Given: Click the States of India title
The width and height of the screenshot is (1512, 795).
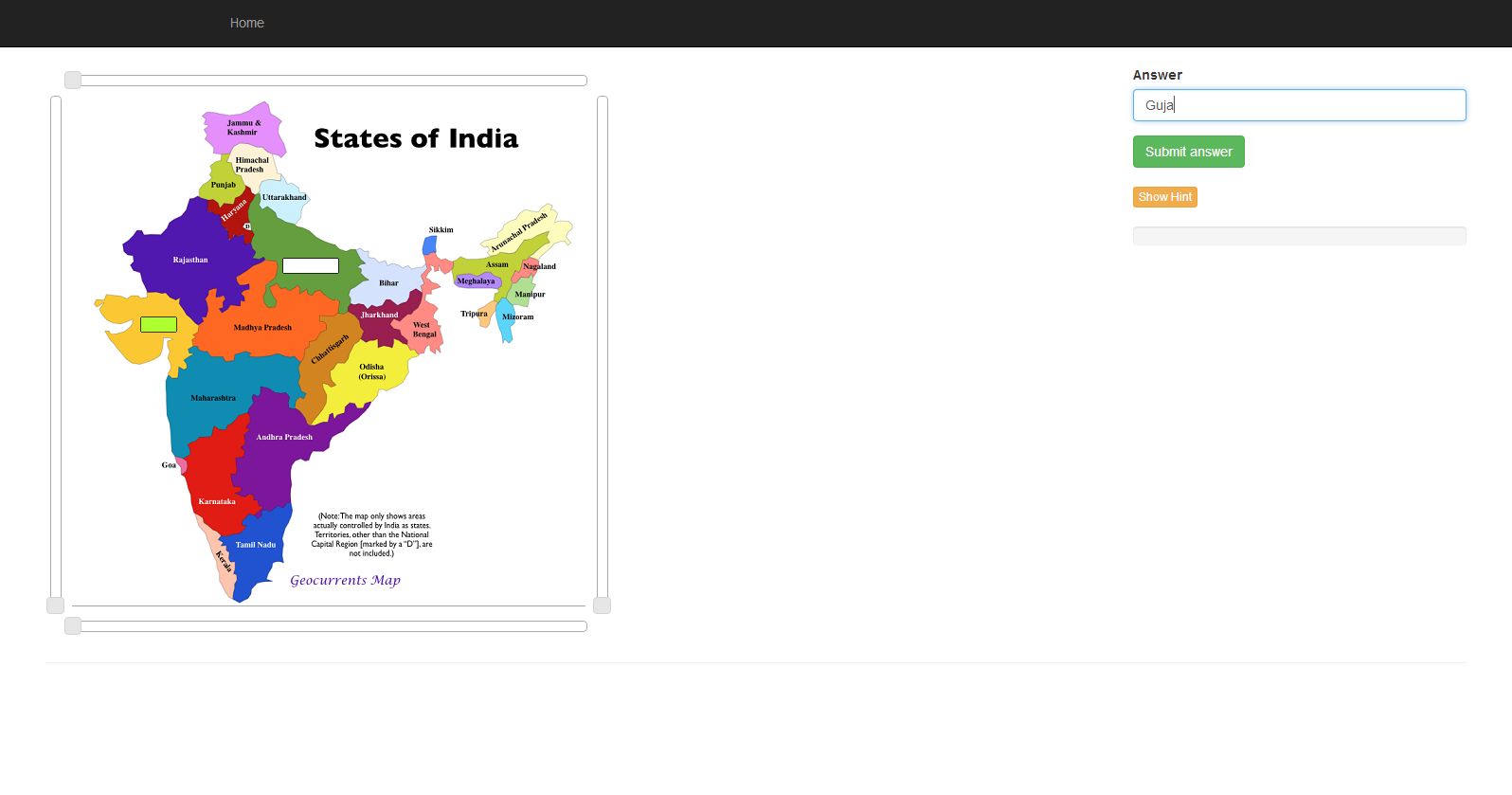Looking at the screenshot, I should click(x=416, y=138).
